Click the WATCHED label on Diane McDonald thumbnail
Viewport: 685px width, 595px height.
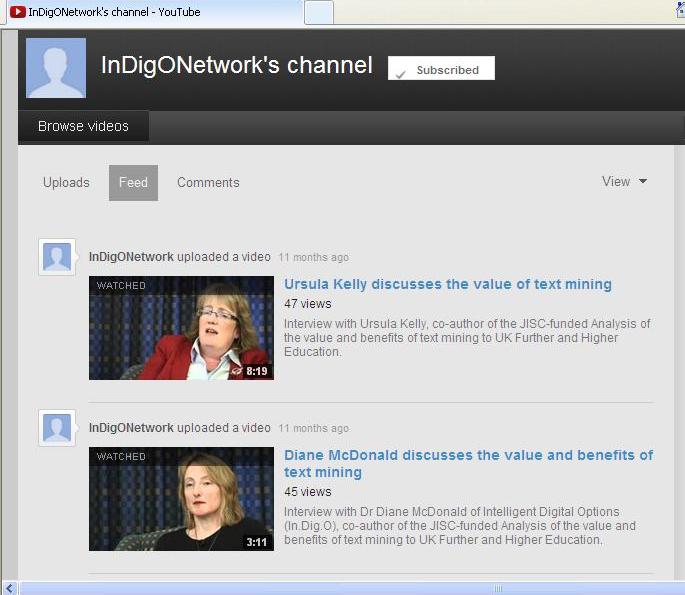coord(121,457)
